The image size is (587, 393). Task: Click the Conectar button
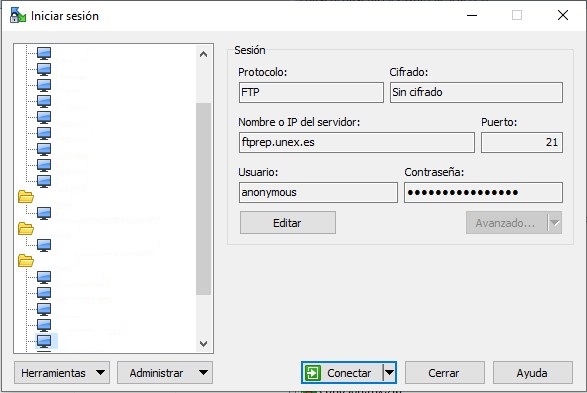pos(343,373)
